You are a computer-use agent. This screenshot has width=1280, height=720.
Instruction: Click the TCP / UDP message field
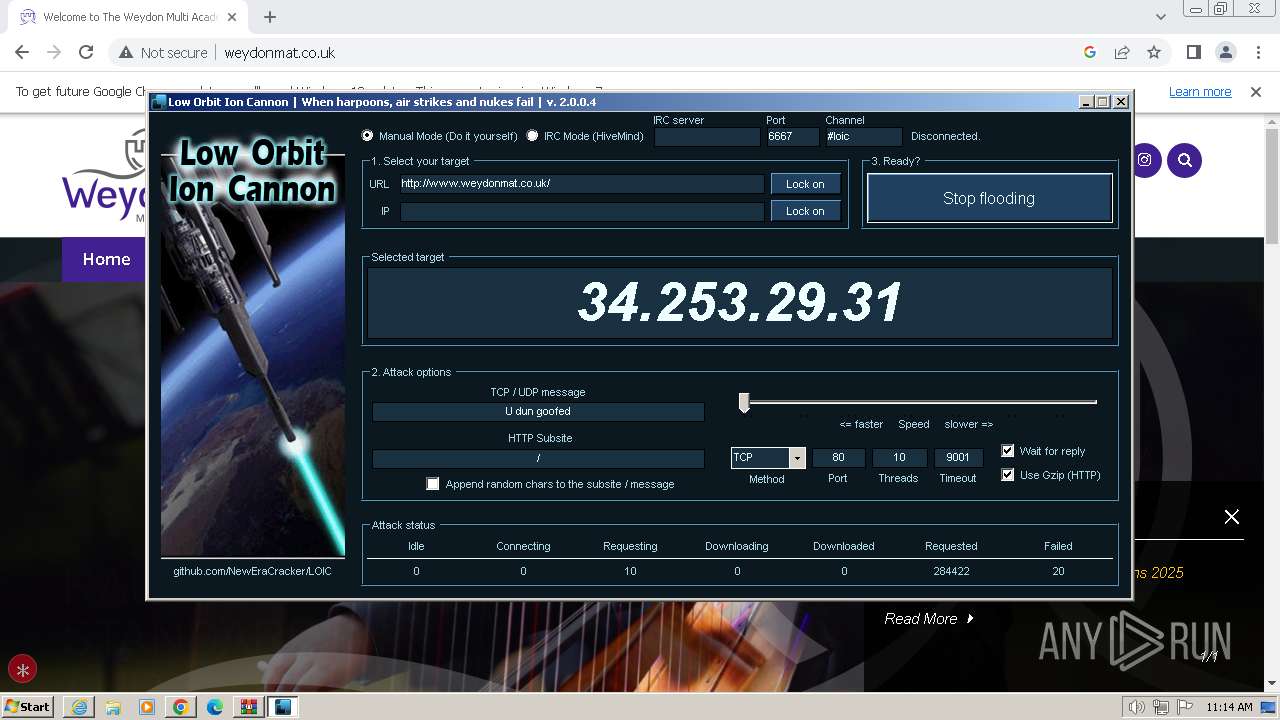tap(538, 411)
